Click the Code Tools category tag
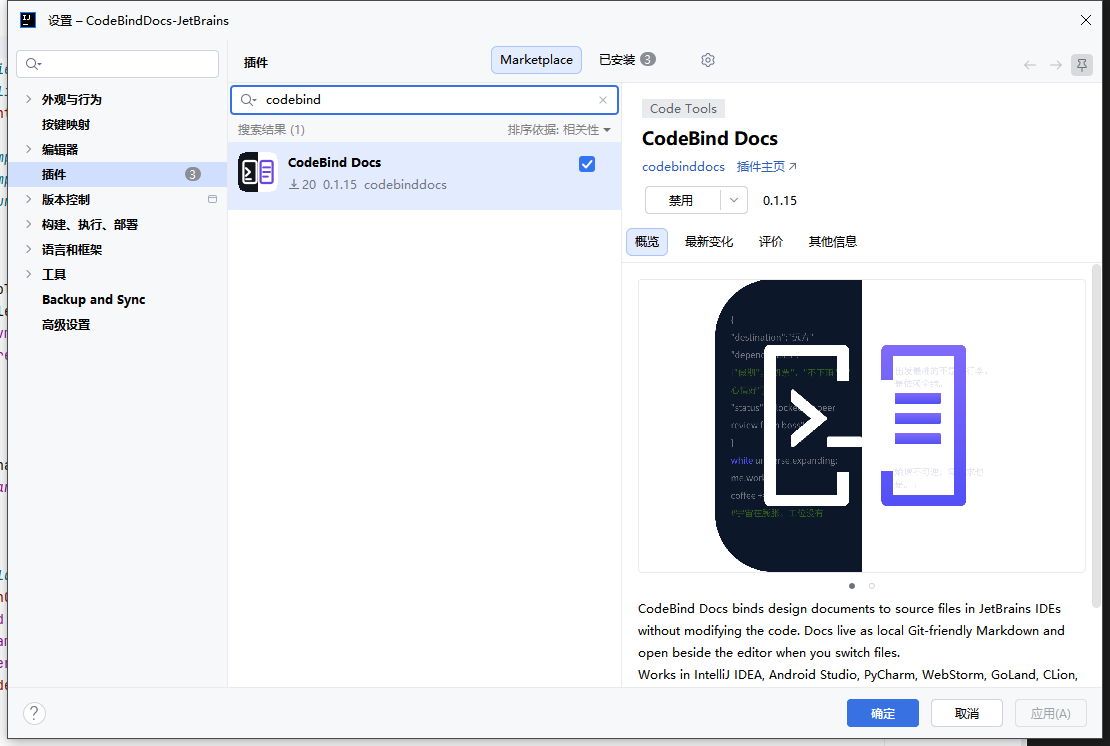The width and height of the screenshot is (1110, 746). (683, 108)
